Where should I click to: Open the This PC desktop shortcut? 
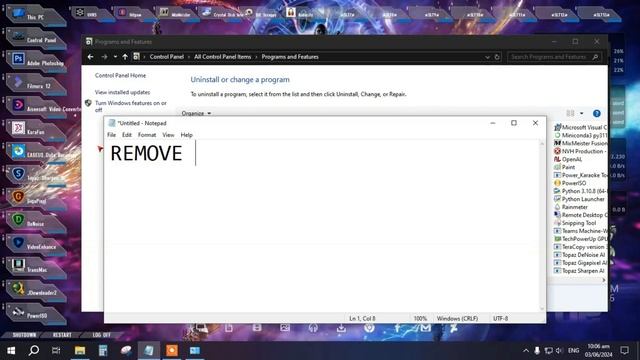[35, 16]
